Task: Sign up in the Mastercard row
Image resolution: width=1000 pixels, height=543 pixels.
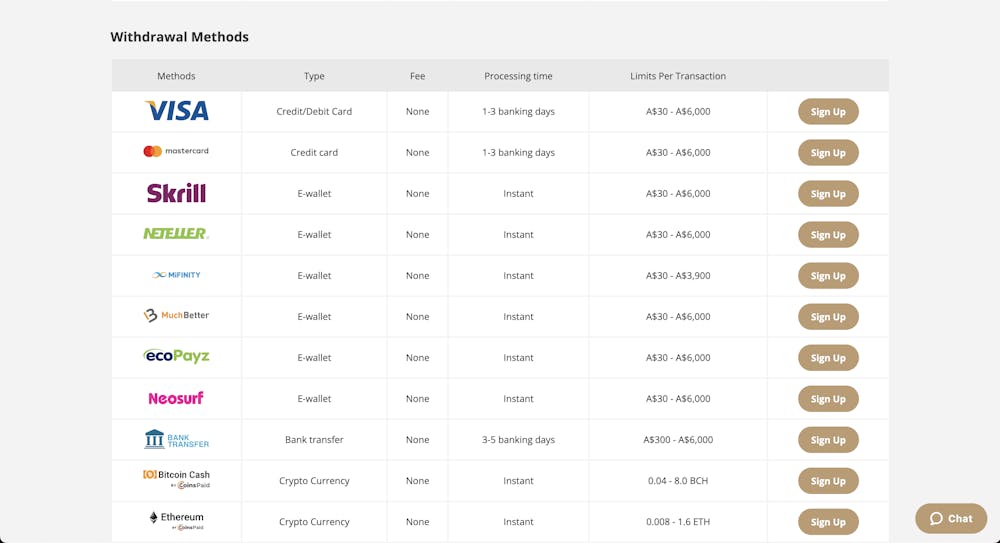Action: coord(828,152)
